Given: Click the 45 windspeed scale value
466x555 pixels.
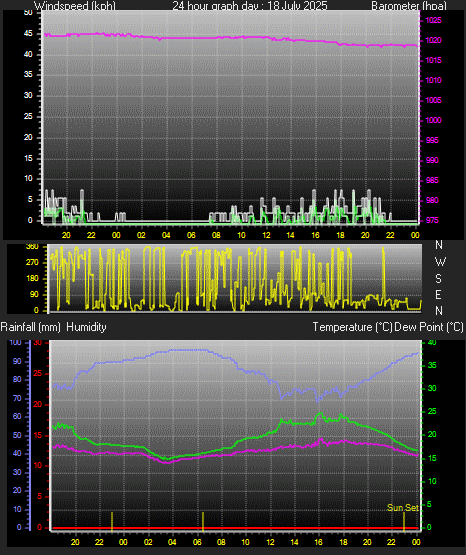Looking at the screenshot, I should click(x=28, y=34).
